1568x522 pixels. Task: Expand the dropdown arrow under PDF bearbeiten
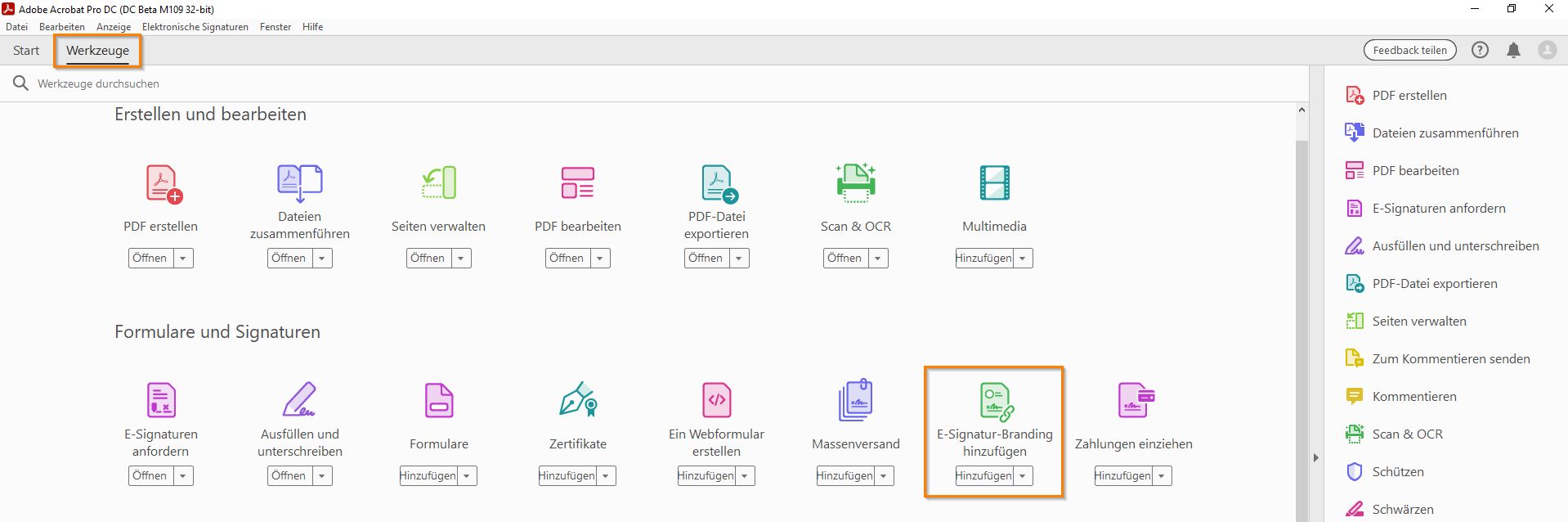click(600, 259)
